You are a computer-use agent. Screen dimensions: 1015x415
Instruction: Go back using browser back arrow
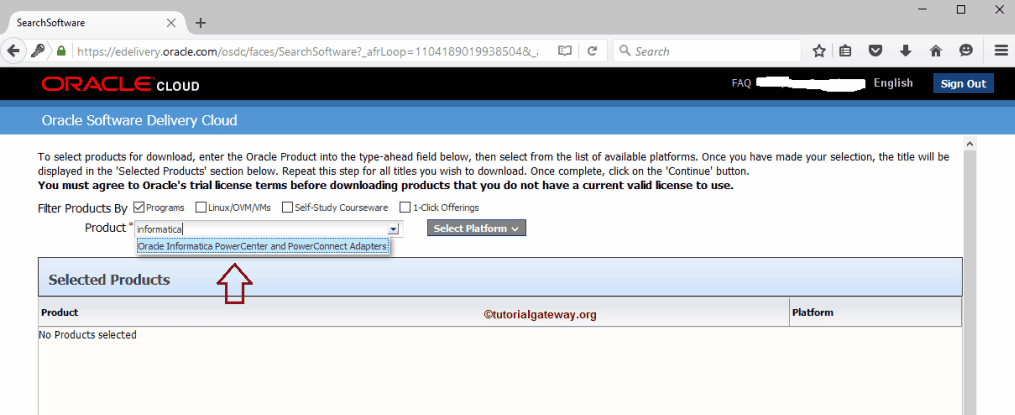[14, 50]
